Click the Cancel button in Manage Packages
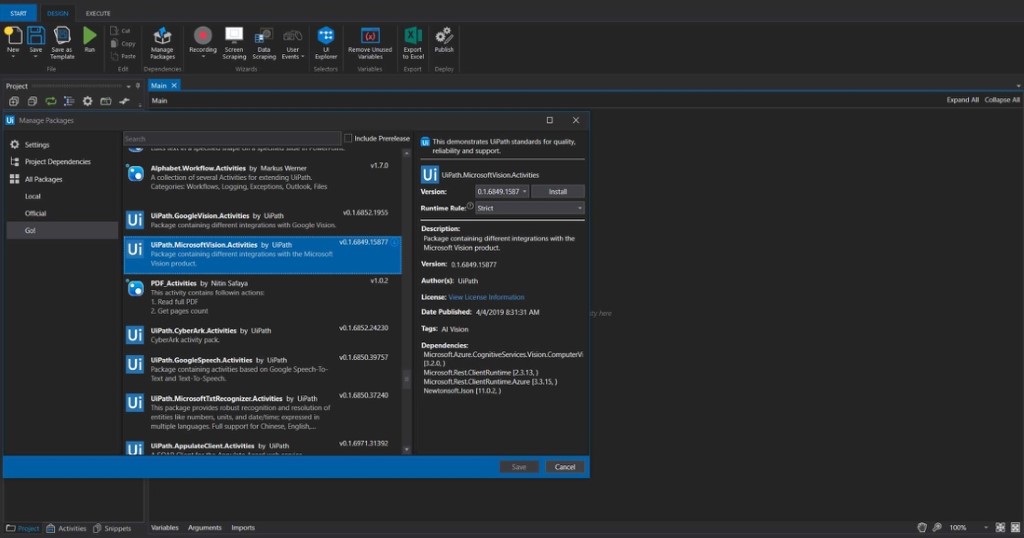The width and height of the screenshot is (1024, 538). click(565, 467)
